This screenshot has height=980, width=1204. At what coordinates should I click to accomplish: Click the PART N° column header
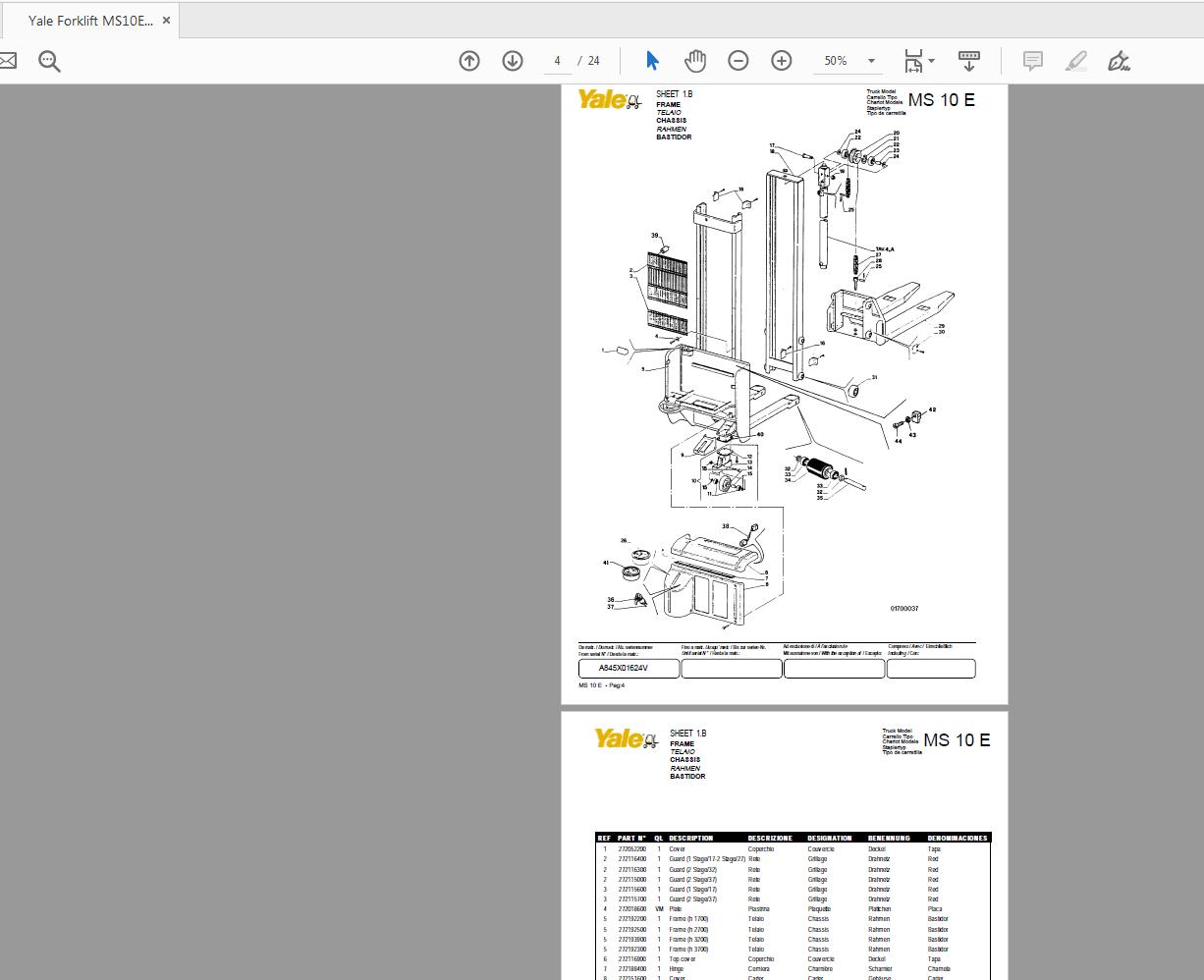click(631, 839)
